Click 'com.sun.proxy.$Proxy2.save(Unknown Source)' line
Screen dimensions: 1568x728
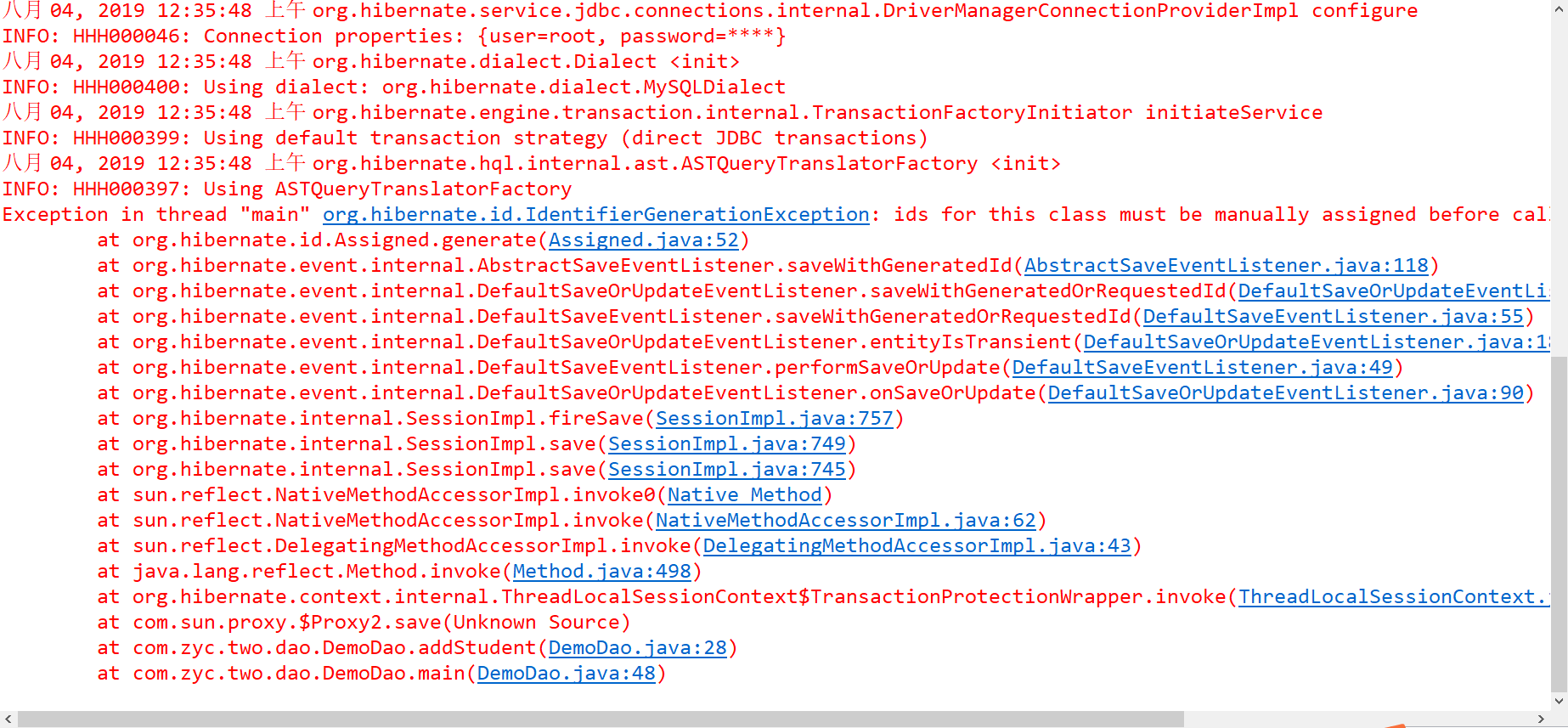click(x=364, y=622)
